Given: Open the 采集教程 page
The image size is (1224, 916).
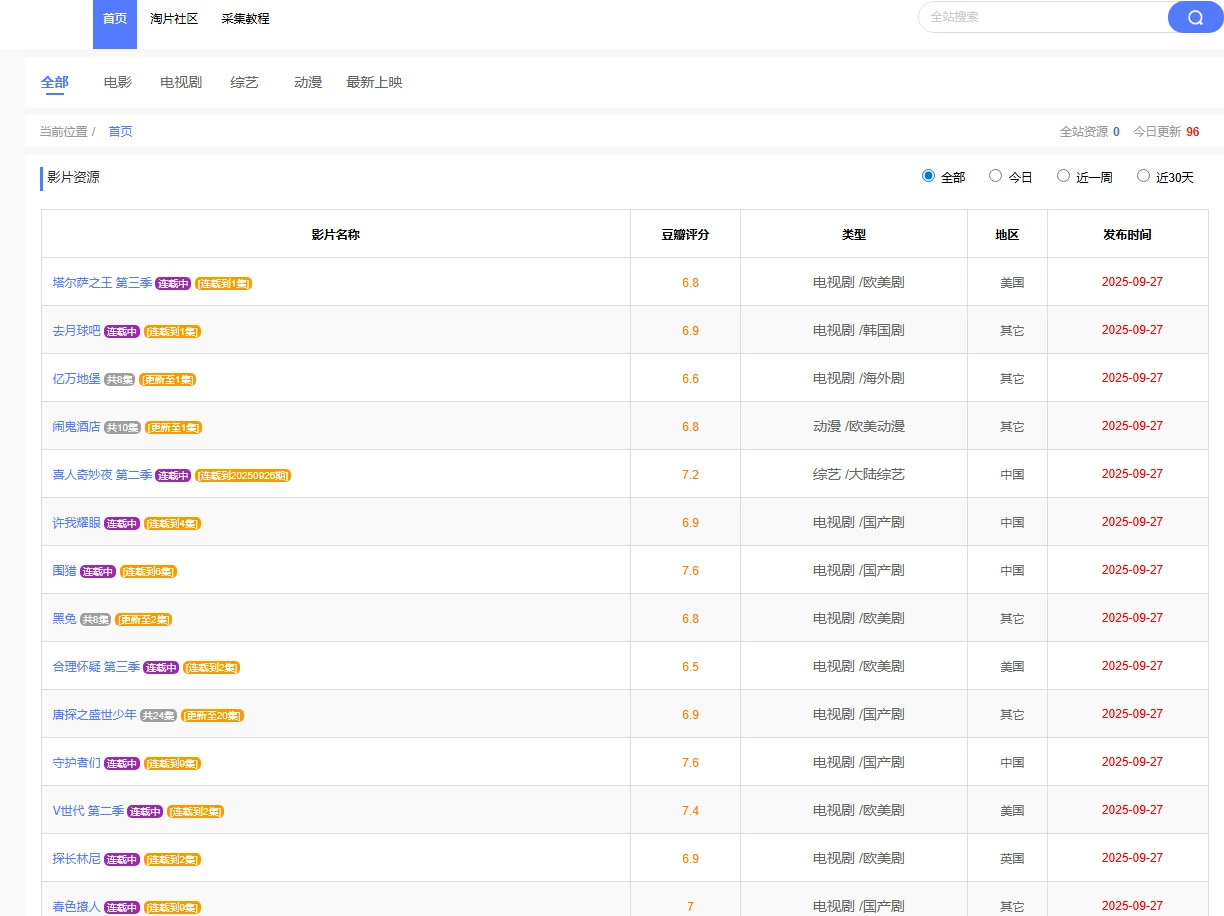Looking at the screenshot, I should [x=246, y=18].
